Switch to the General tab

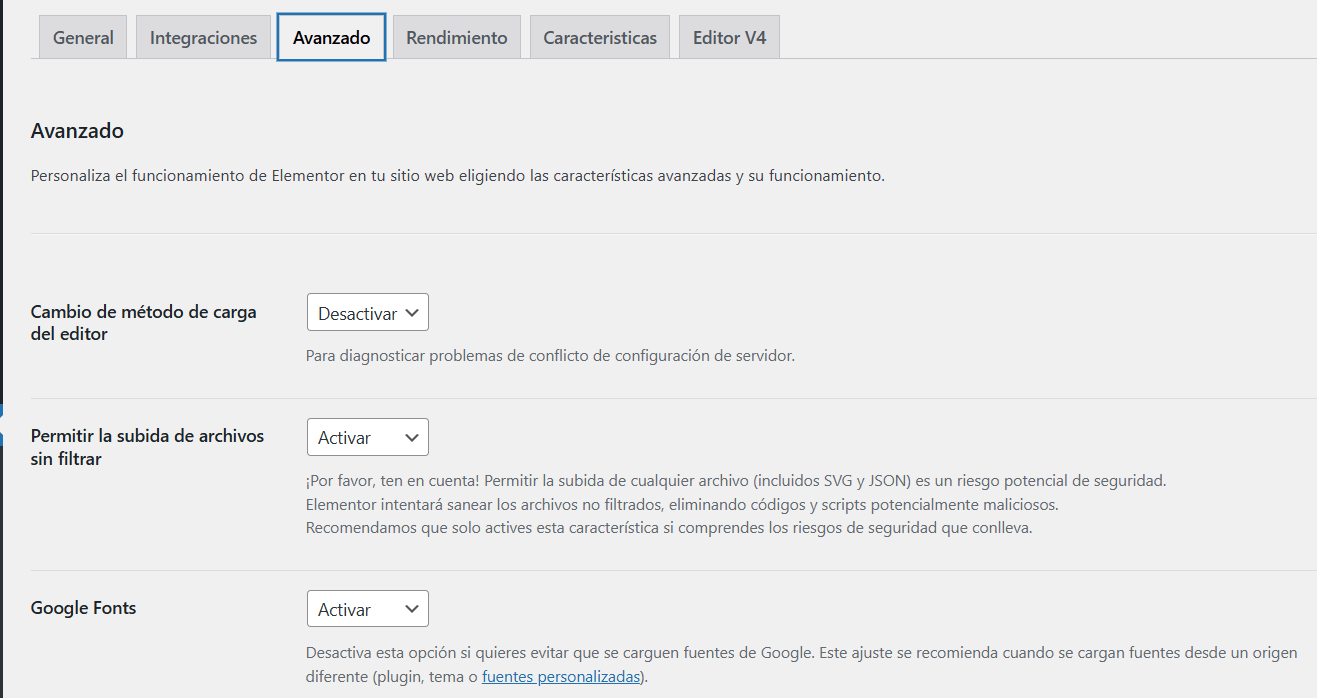coord(83,38)
